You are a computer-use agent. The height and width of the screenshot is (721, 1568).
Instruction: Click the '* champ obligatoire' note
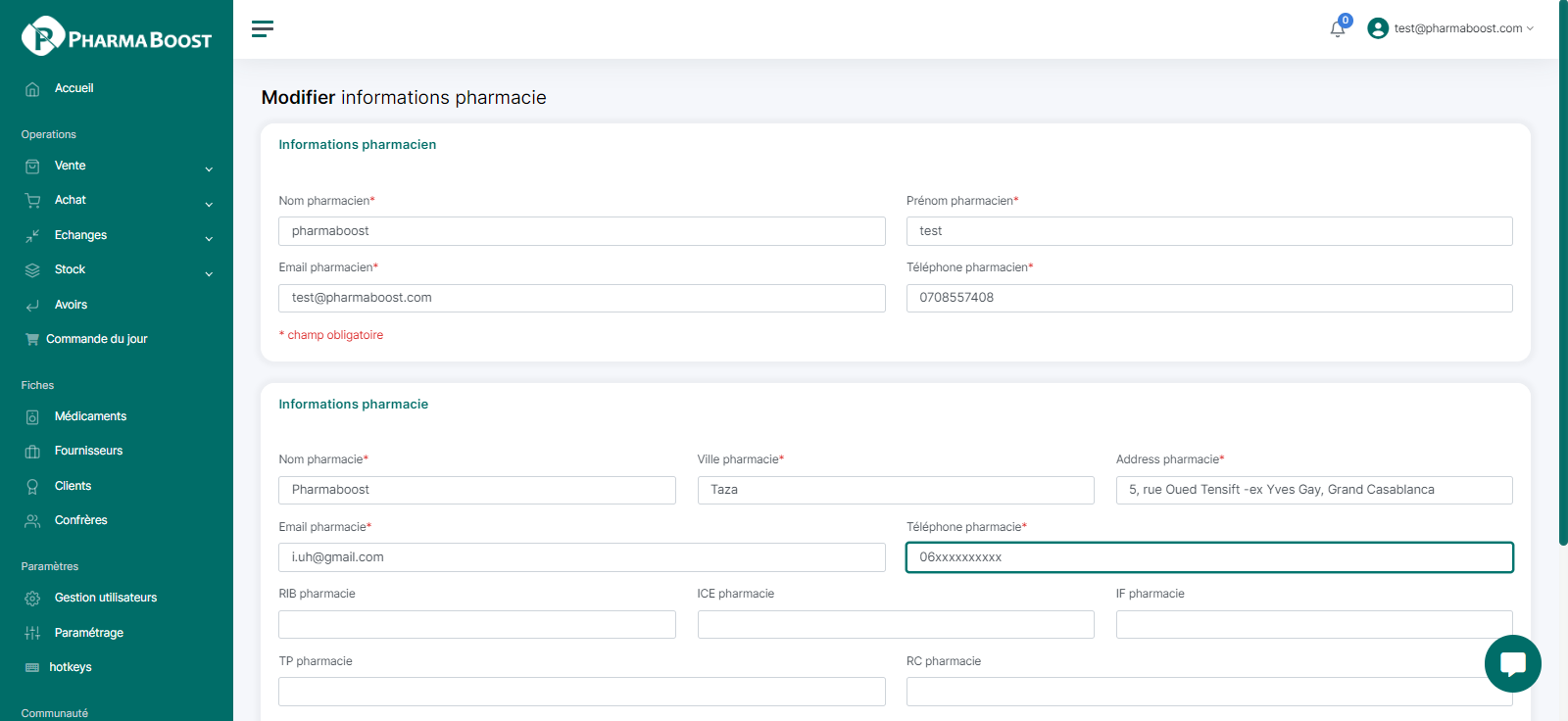tap(331, 335)
